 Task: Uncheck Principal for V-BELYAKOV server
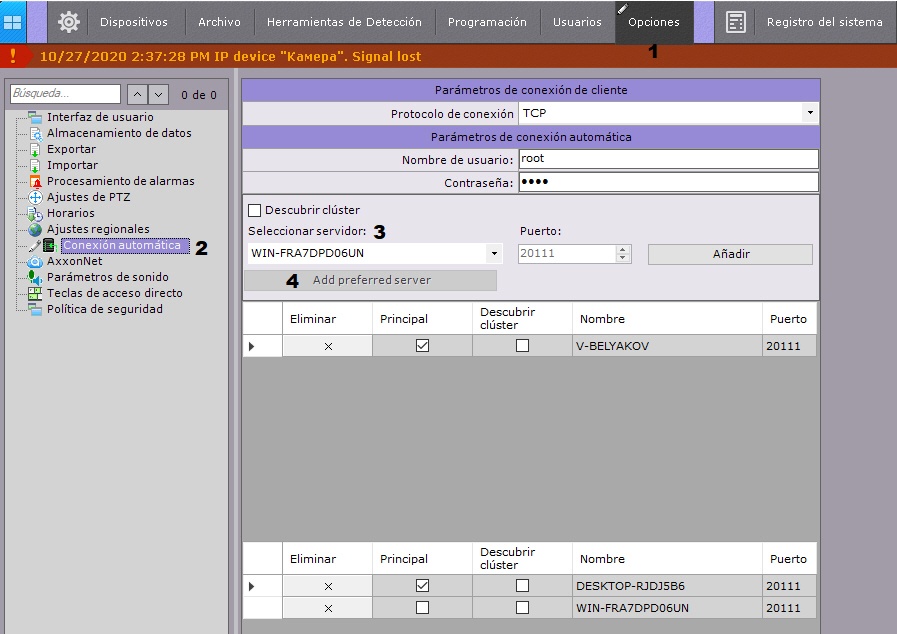(422, 346)
